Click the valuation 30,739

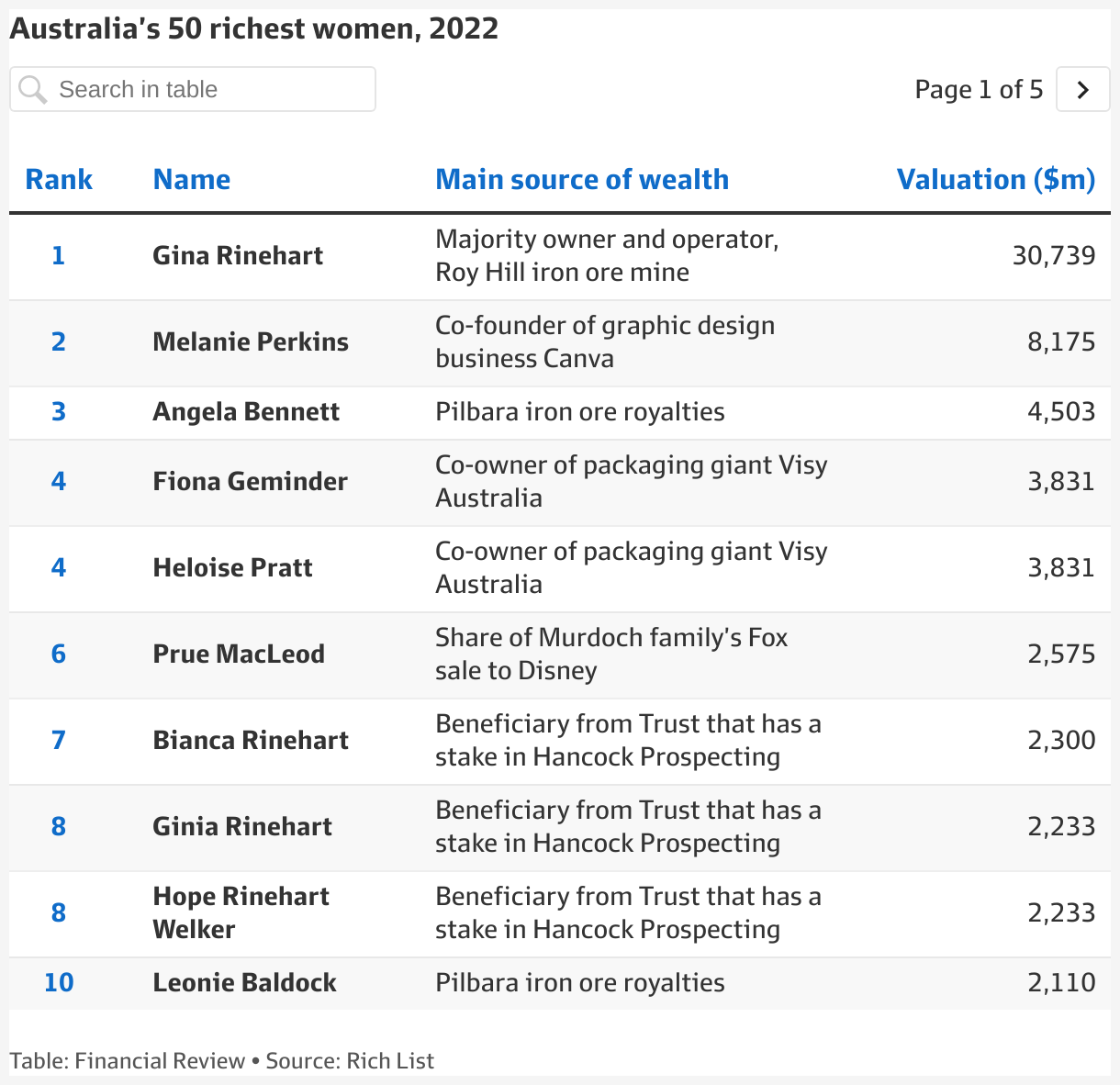(1054, 255)
